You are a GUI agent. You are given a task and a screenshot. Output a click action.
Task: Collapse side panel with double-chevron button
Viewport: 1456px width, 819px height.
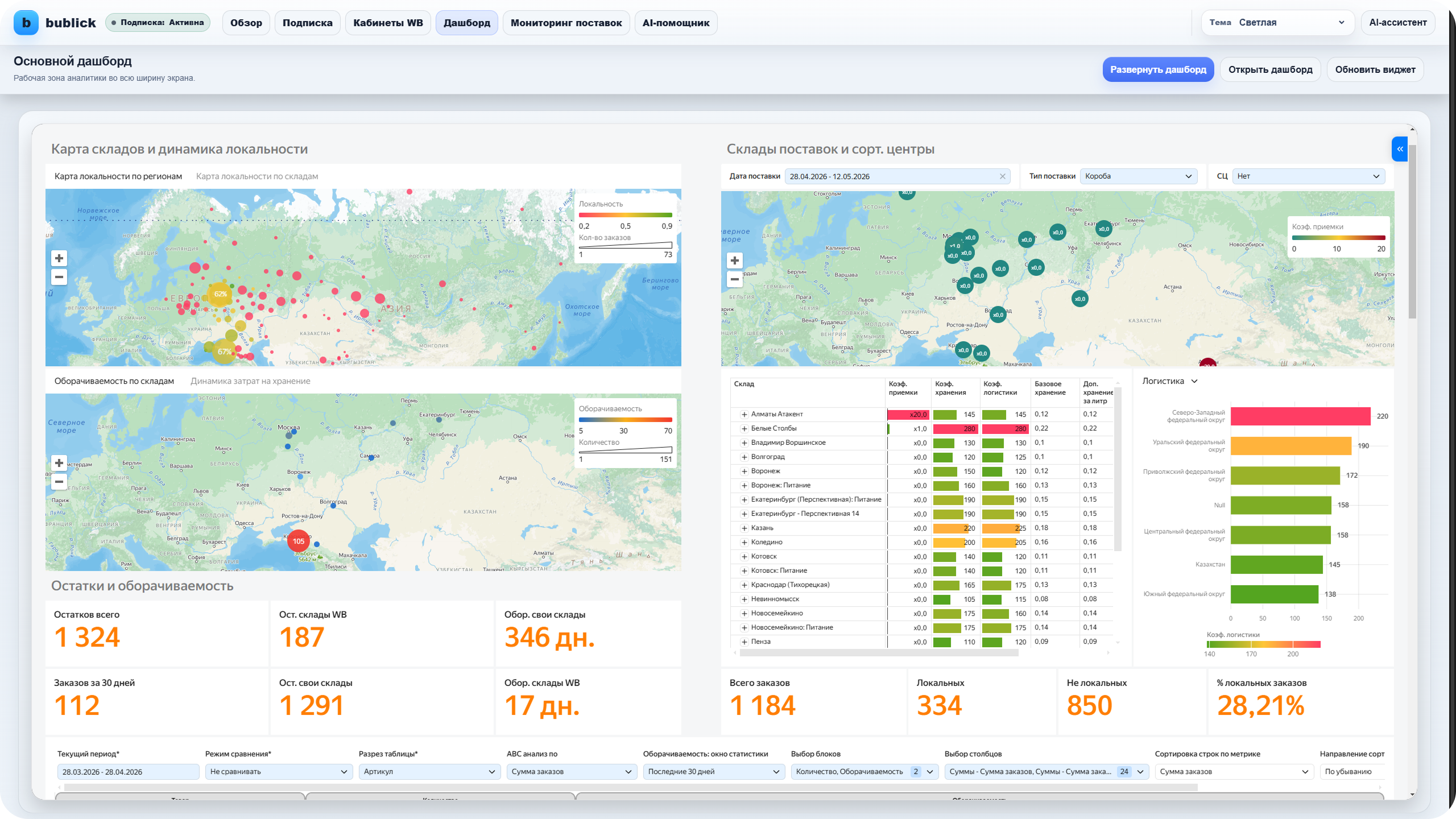pyautogui.click(x=1400, y=149)
